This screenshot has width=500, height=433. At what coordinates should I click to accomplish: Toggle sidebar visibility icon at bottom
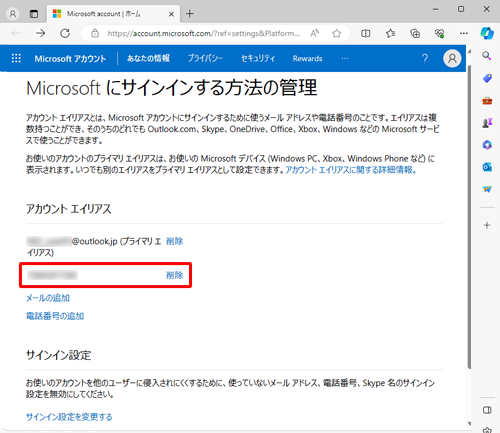(x=487, y=410)
